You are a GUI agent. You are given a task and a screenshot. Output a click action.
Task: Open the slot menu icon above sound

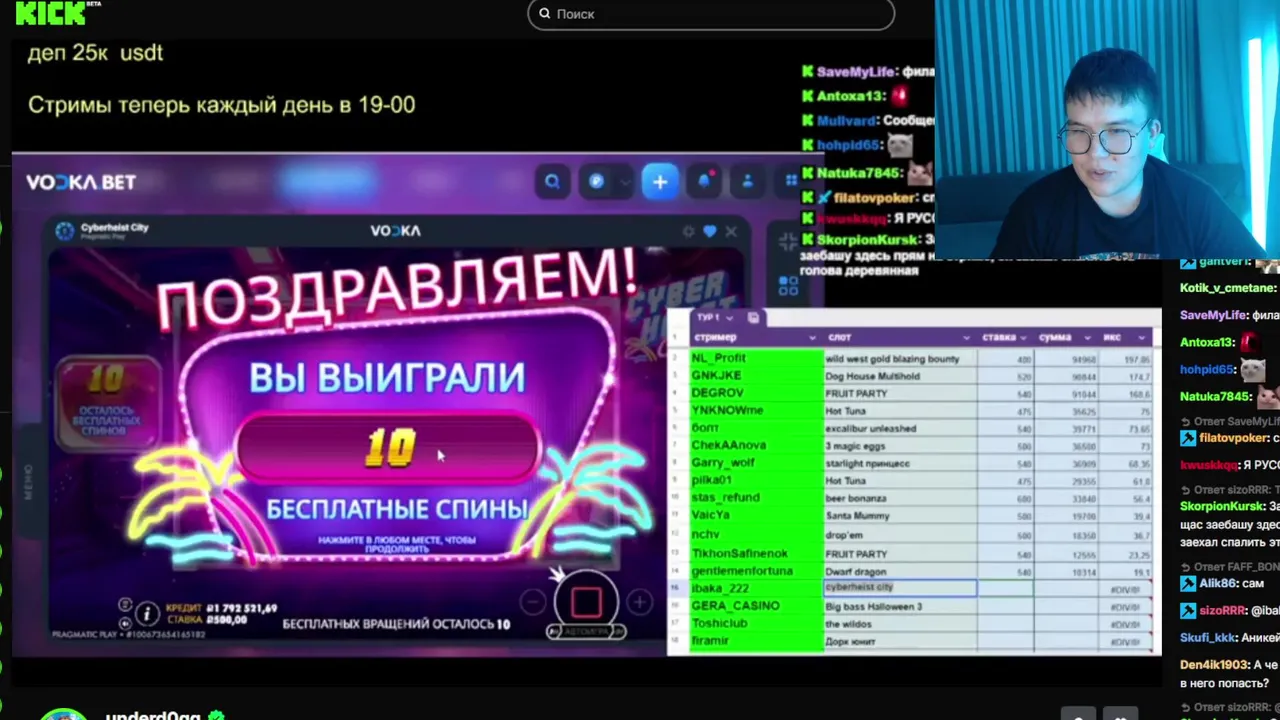pos(125,605)
